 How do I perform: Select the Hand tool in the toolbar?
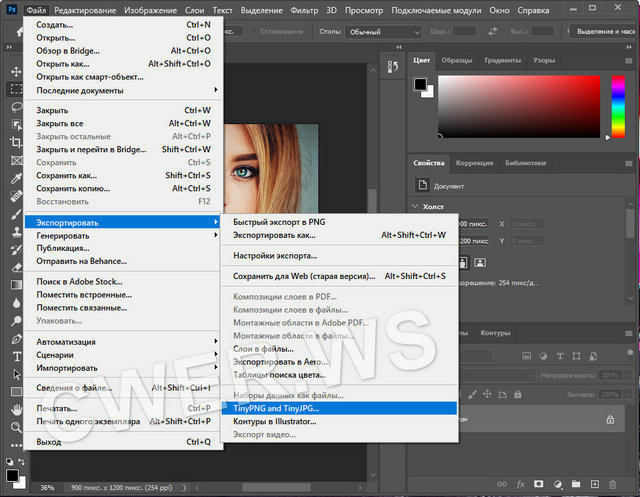pos(16,410)
